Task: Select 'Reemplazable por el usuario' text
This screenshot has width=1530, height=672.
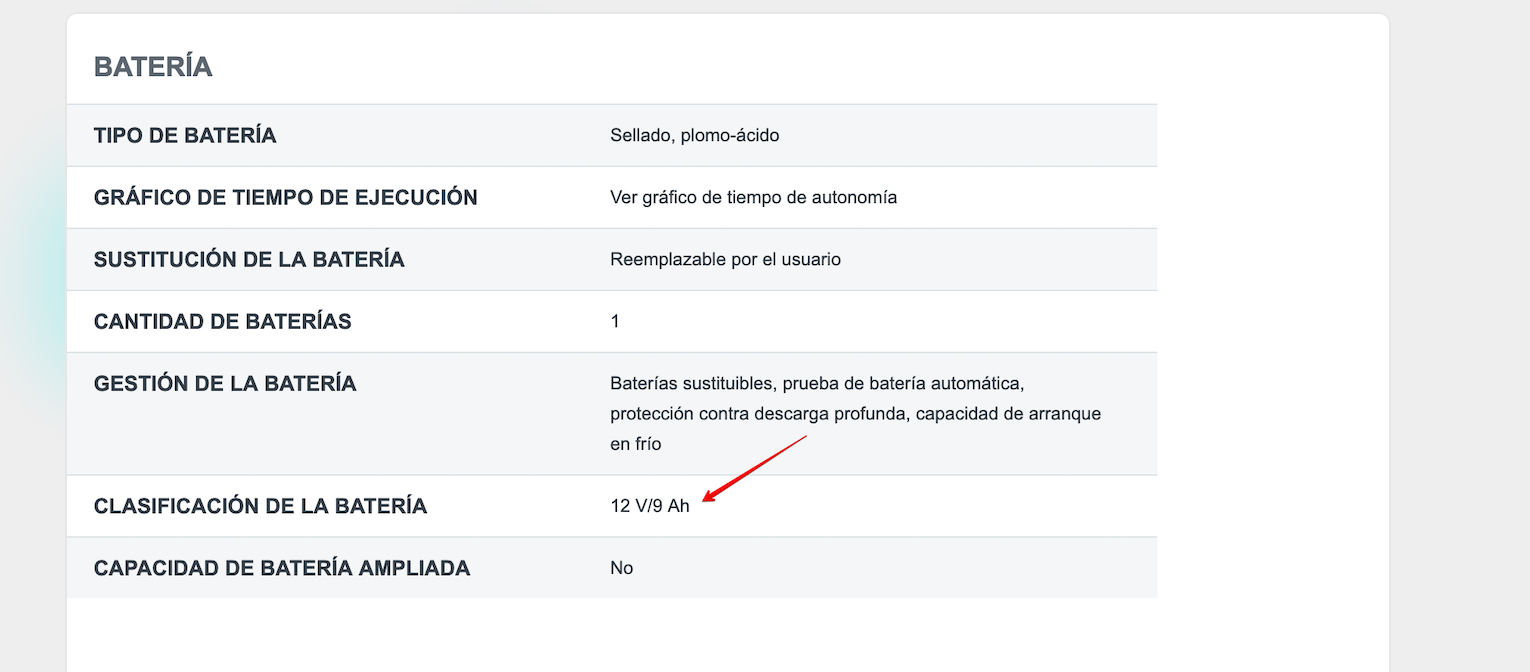Action: point(725,260)
